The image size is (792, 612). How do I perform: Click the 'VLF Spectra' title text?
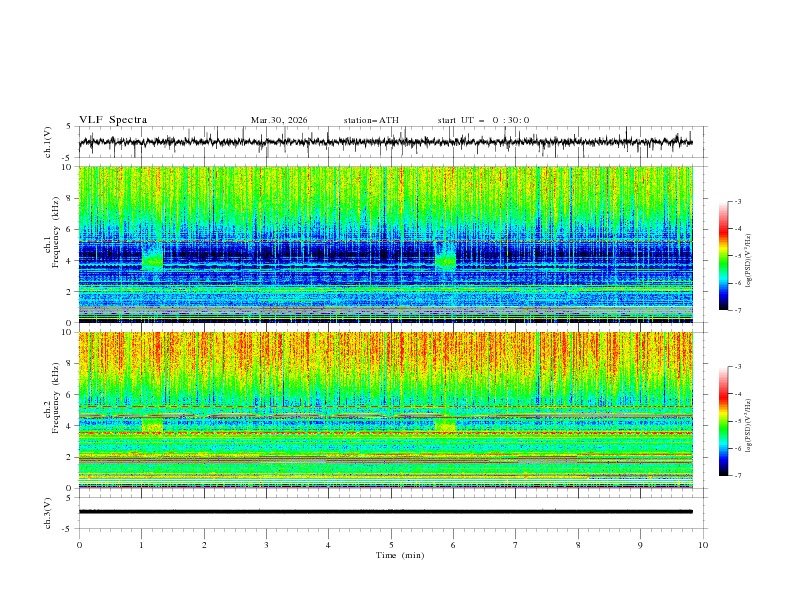(113, 120)
